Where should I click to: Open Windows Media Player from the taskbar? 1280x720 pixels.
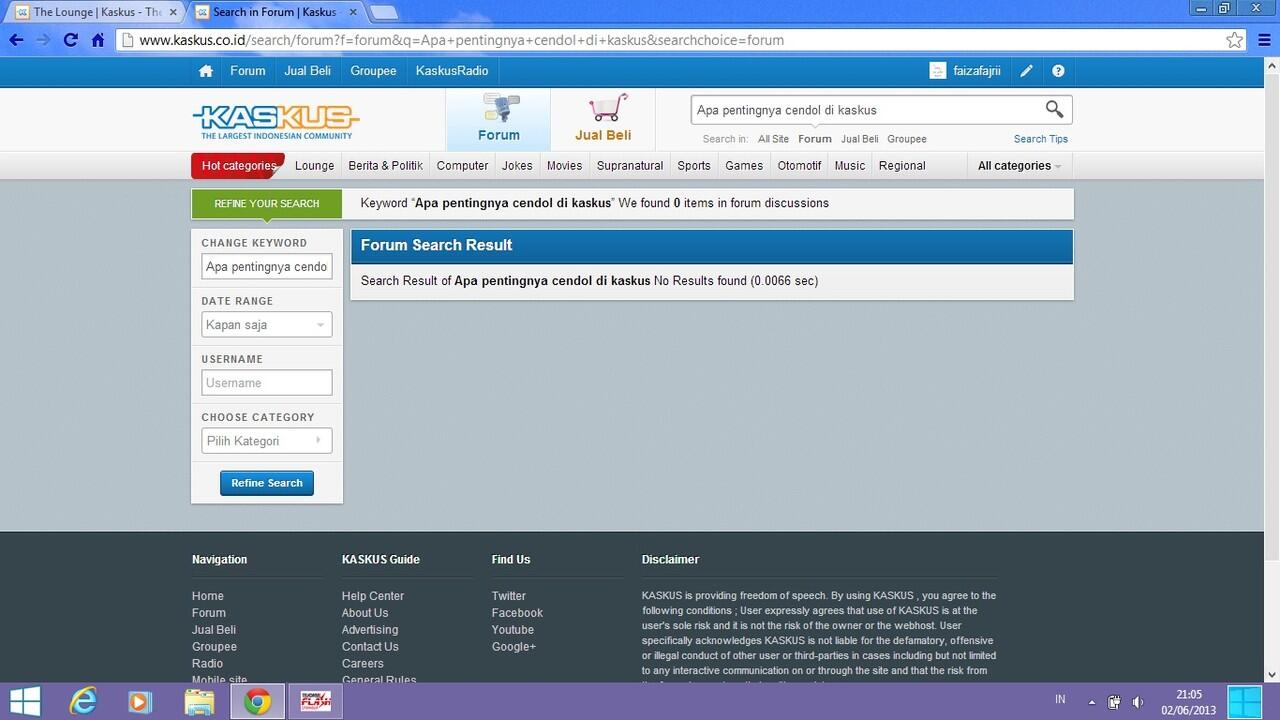click(x=141, y=701)
